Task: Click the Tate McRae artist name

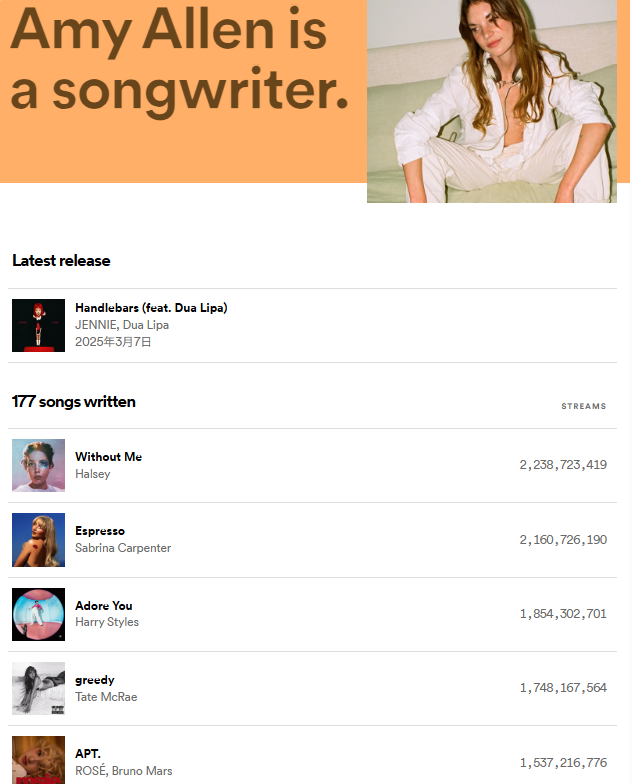Action: click(106, 697)
